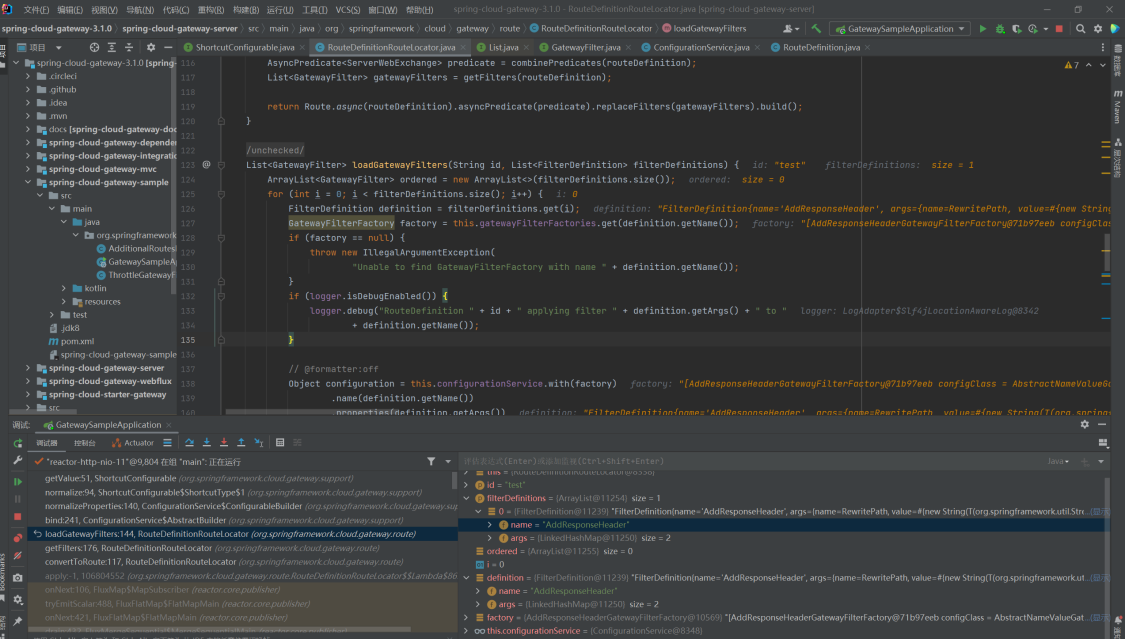Click Step Over debugger icon
Screen dimensions: 1125x639
coord(189,442)
